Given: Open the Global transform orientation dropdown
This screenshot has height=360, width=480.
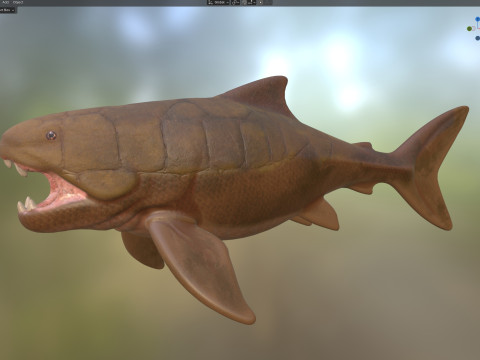Looking at the screenshot, I should 218,2.
